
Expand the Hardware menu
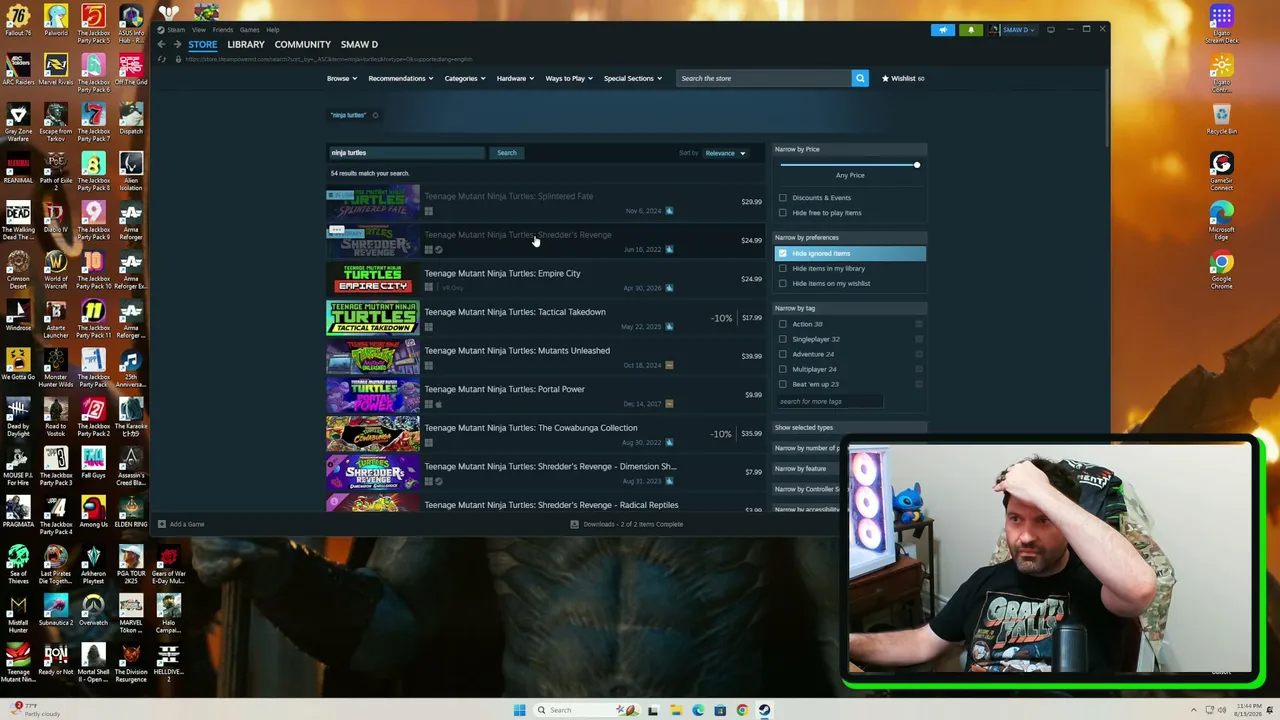tap(515, 78)
